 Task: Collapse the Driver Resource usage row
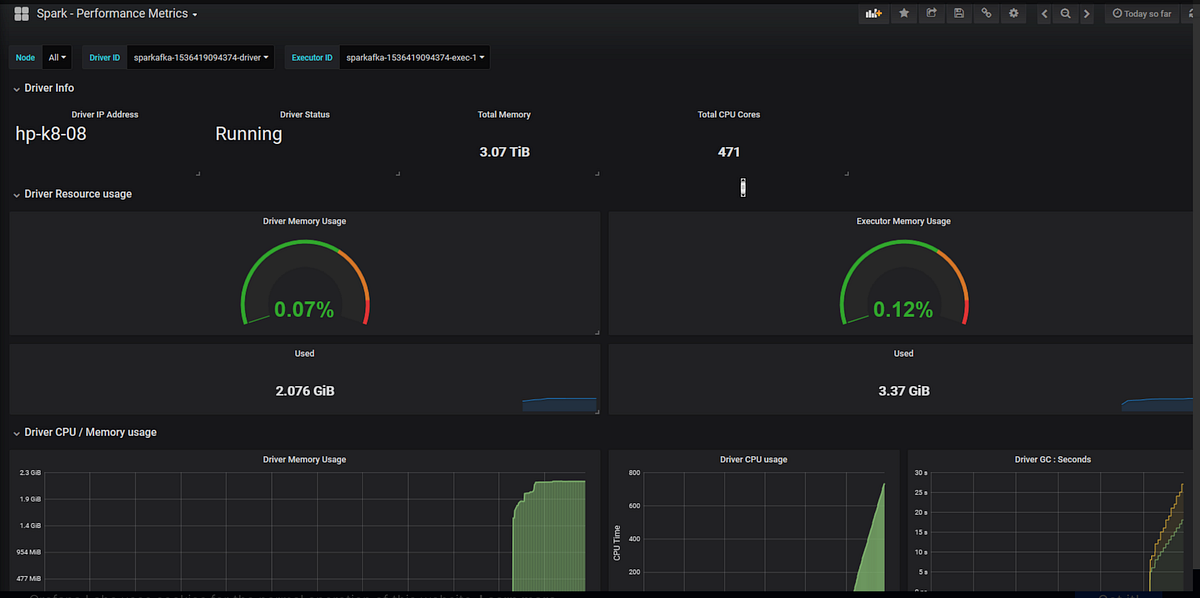(73, 193)
